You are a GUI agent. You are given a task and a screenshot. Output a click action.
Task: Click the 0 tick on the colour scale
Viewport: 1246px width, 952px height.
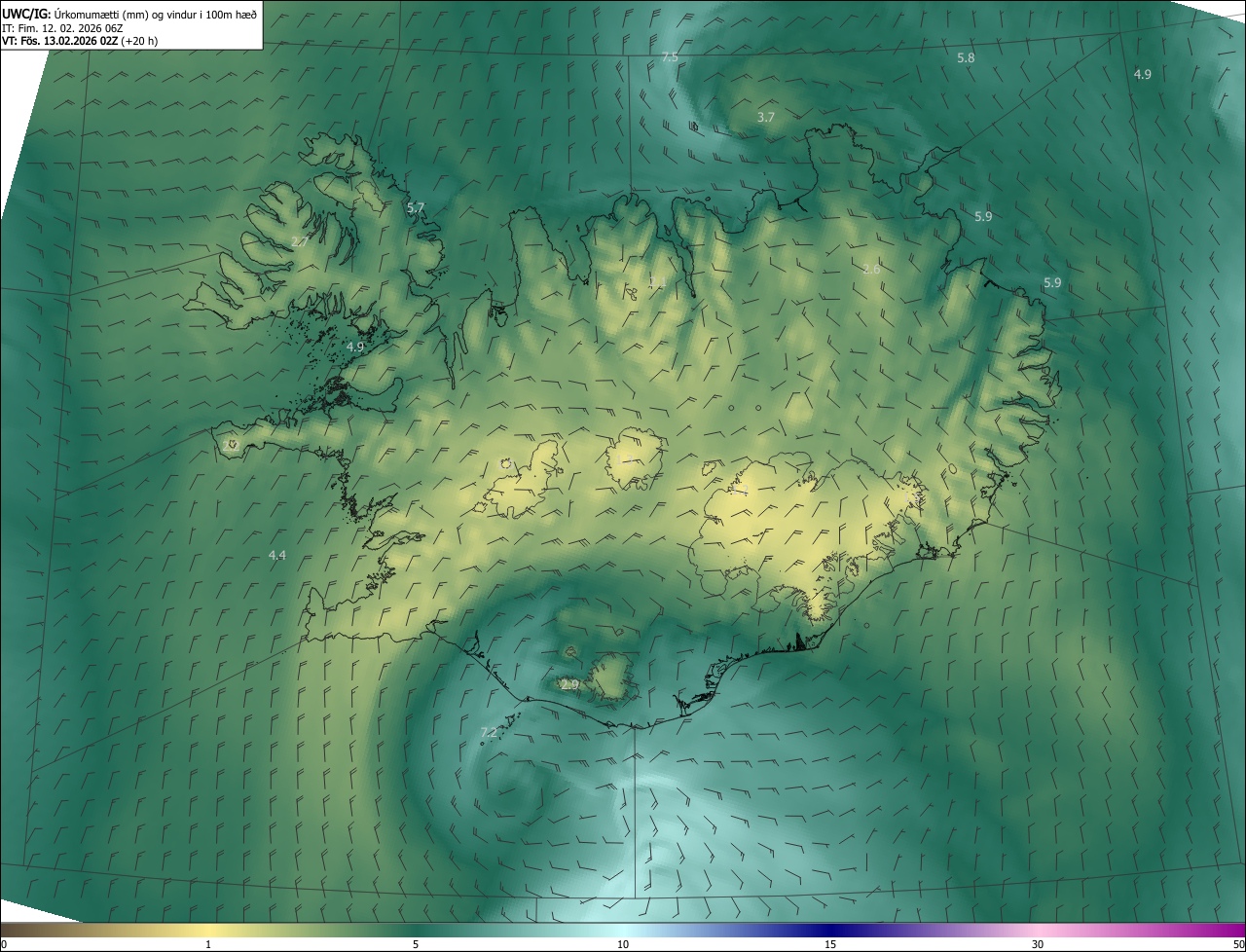click(3, 944)
